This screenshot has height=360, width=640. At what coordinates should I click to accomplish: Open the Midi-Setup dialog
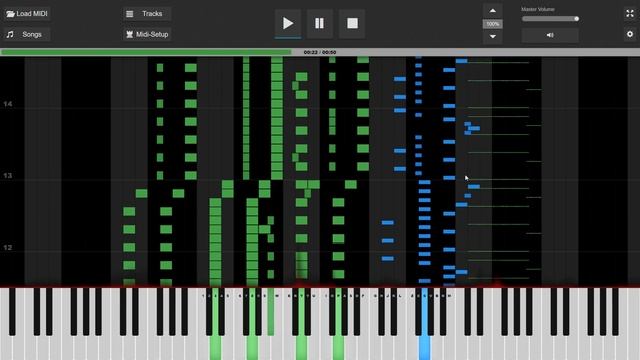(147, 34)
